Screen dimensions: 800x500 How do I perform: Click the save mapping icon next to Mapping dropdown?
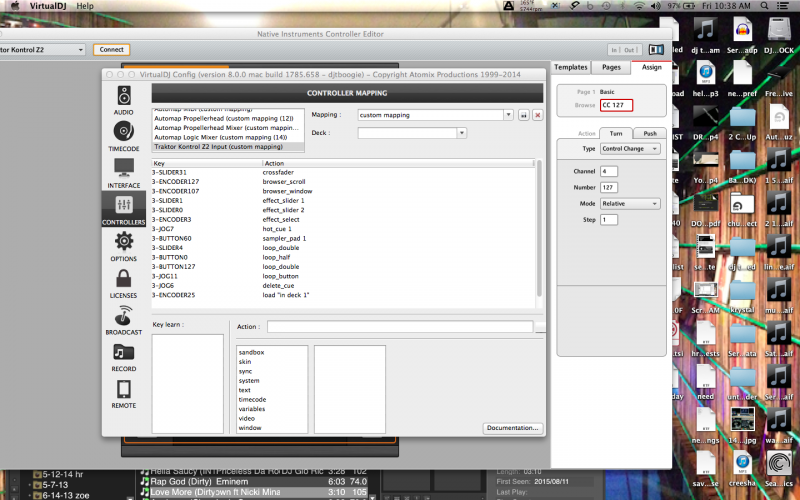pyautogui.click(x=523, y=115)
